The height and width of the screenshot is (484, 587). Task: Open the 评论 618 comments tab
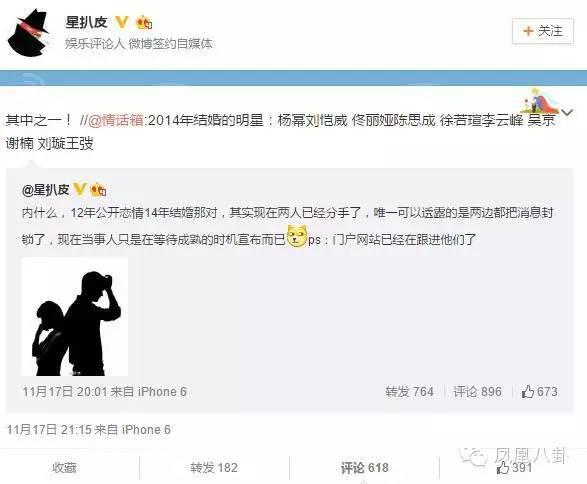364,468
